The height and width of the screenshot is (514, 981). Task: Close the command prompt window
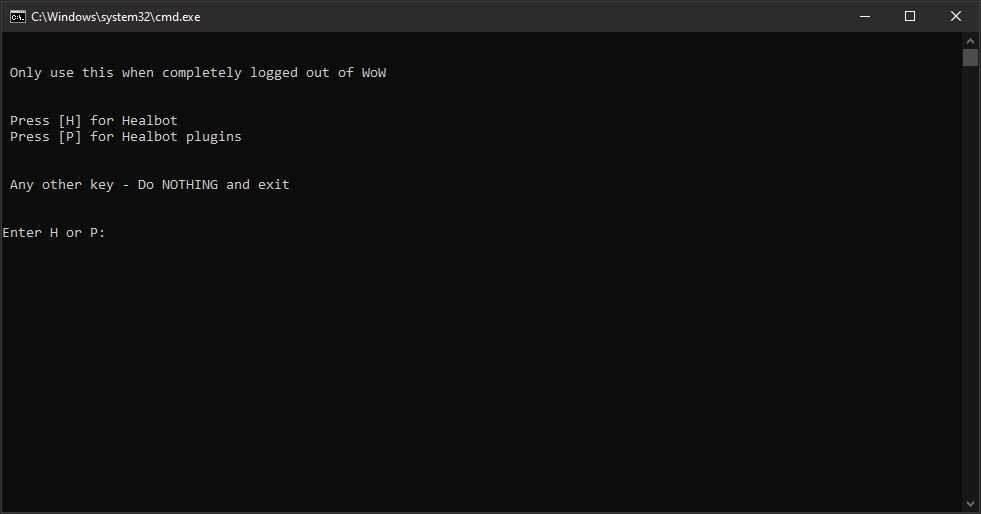tap(957, 16)
